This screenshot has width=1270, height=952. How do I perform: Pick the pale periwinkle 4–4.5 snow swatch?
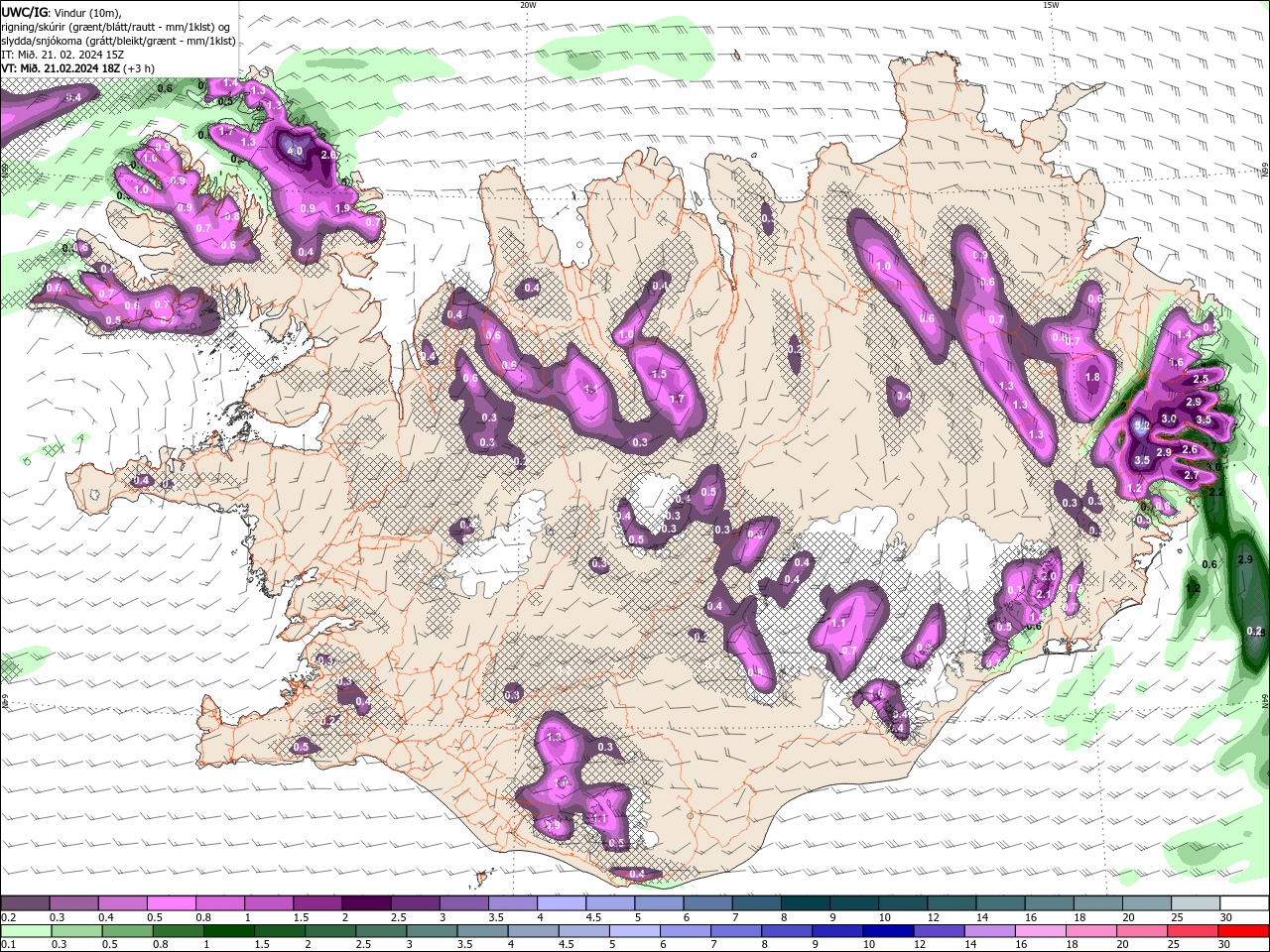[562, 903]
